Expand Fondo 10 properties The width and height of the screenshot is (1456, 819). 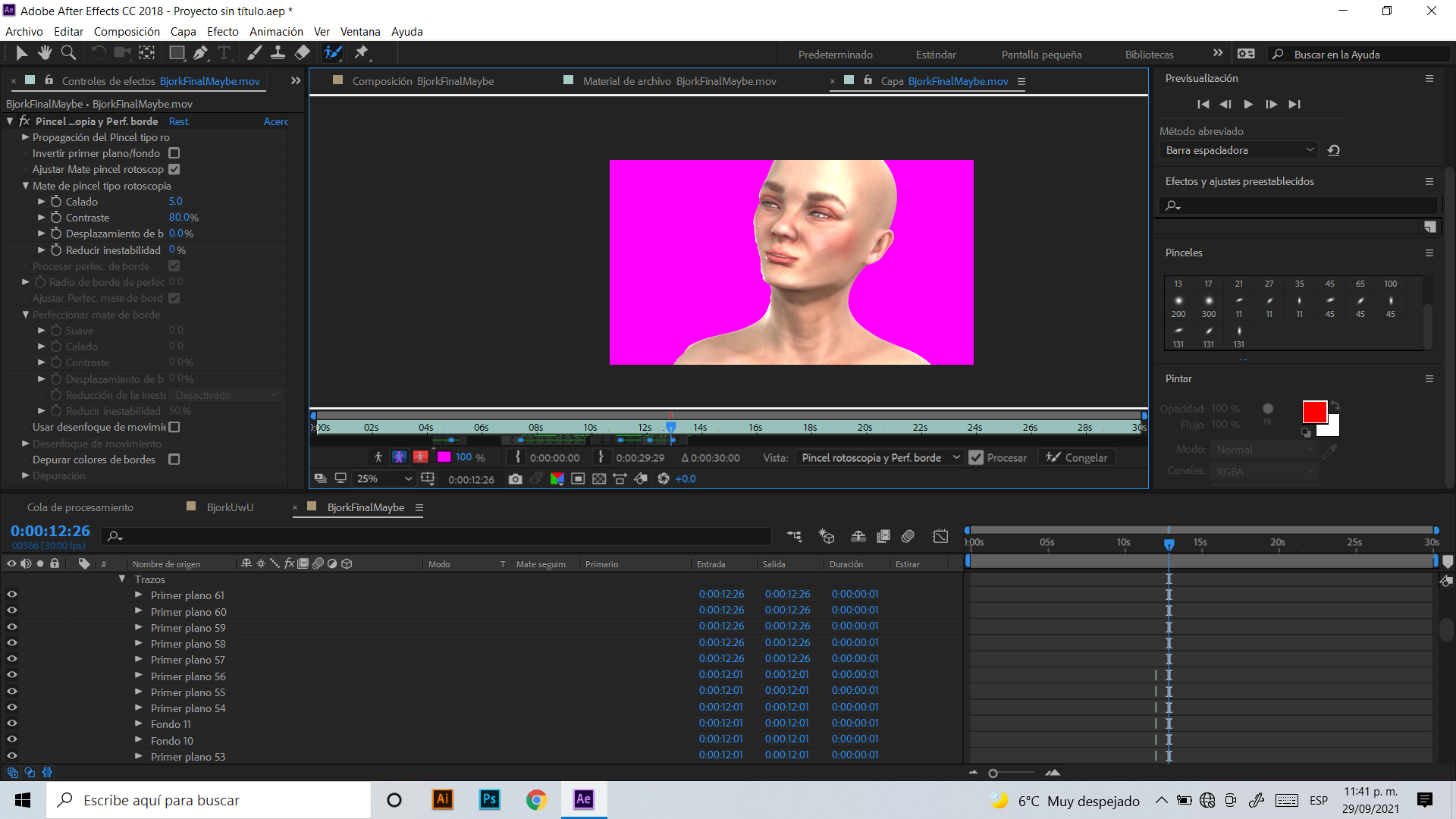[x=139, y=740]
